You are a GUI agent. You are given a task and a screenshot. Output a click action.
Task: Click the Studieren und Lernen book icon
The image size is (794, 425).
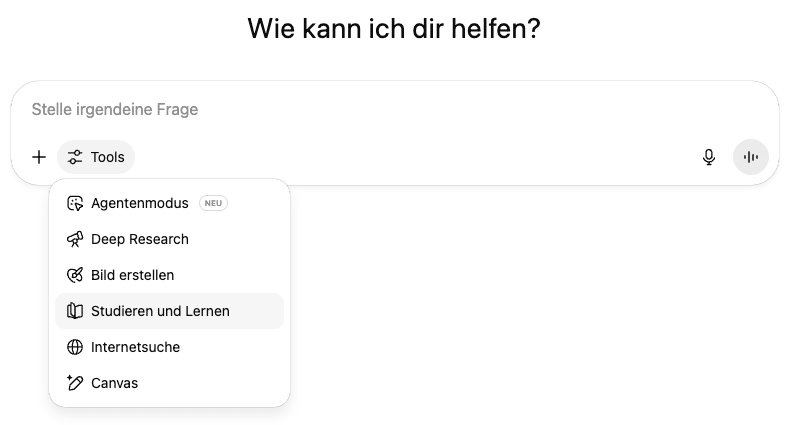pyautogui.click(x=75, y=311)
